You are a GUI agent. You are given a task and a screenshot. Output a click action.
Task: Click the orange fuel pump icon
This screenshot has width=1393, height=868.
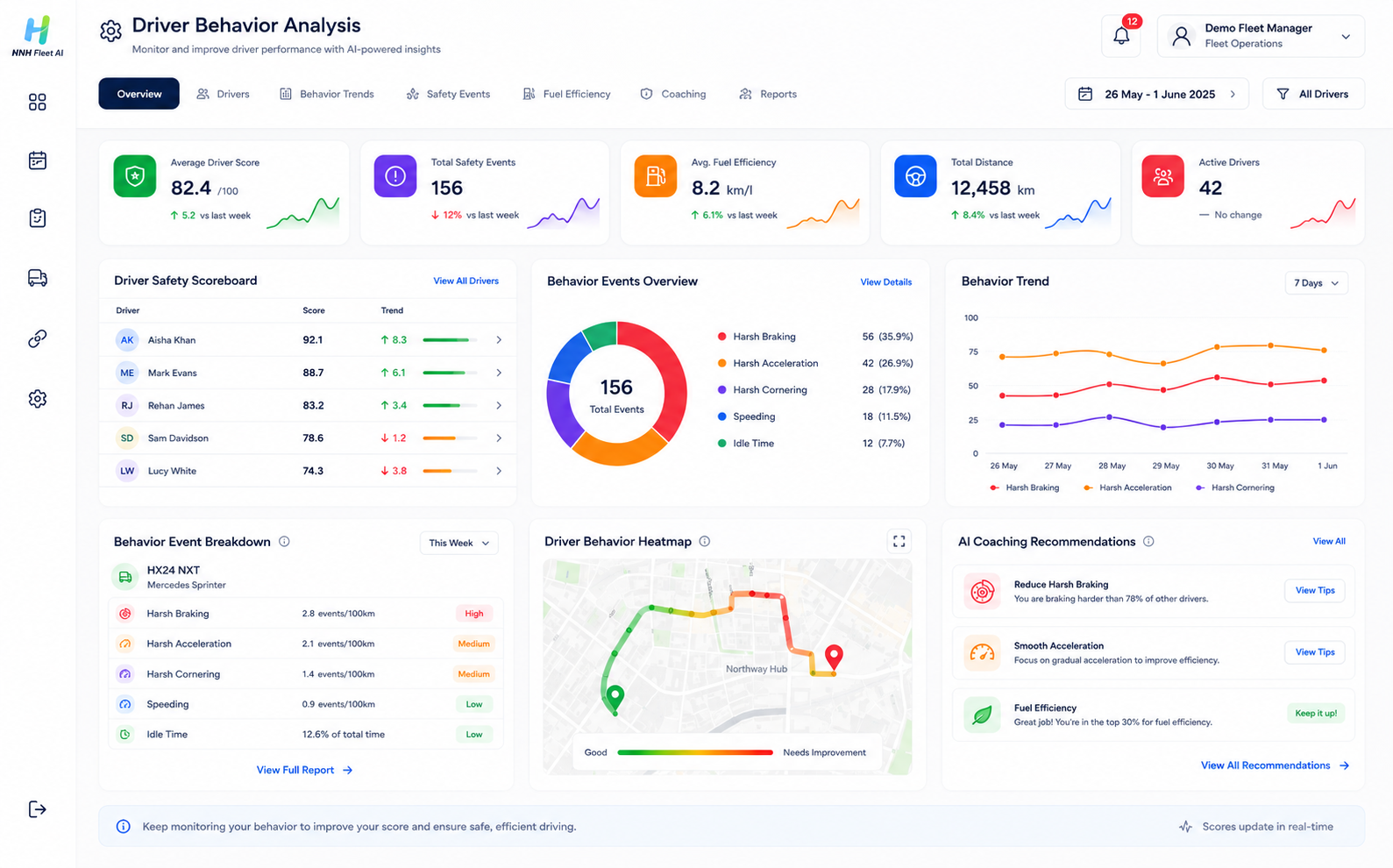[656, 176]
